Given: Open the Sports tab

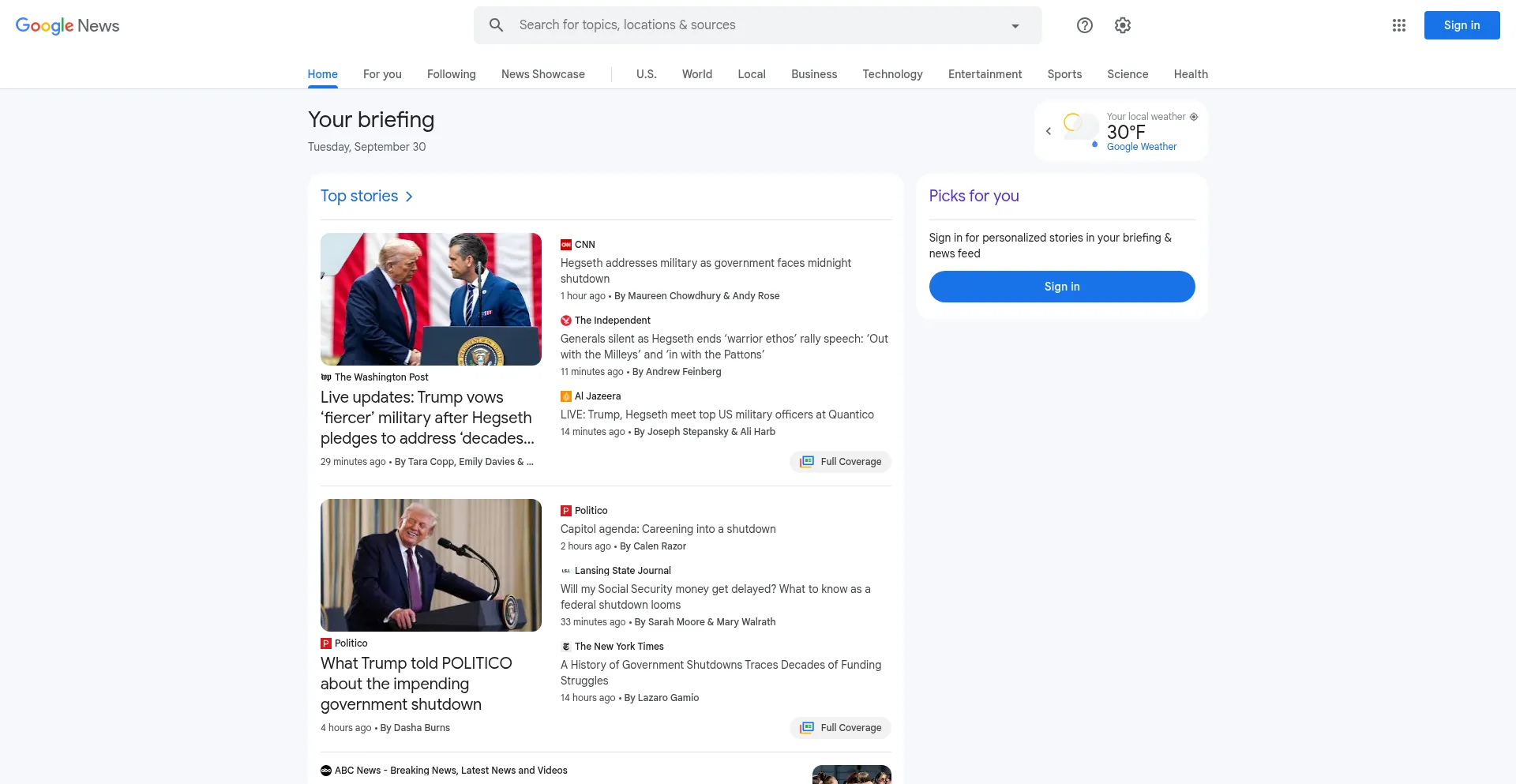Looking at the screenshot, I should 1064,74.
